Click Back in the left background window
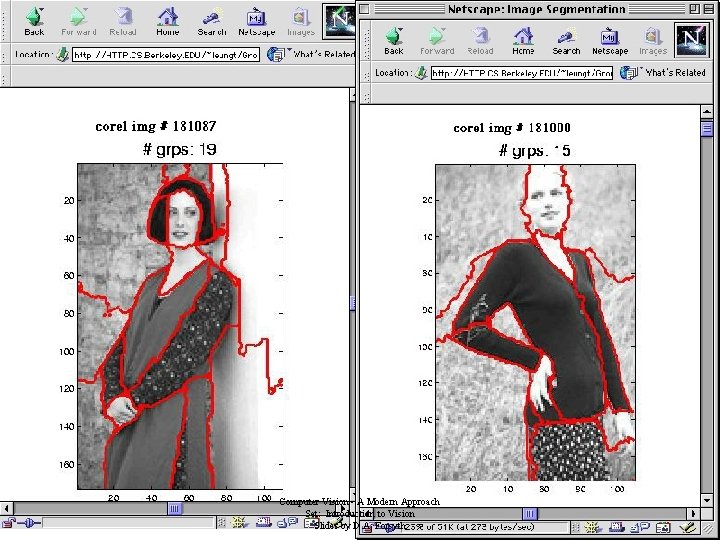 click(x=34, y=22)
